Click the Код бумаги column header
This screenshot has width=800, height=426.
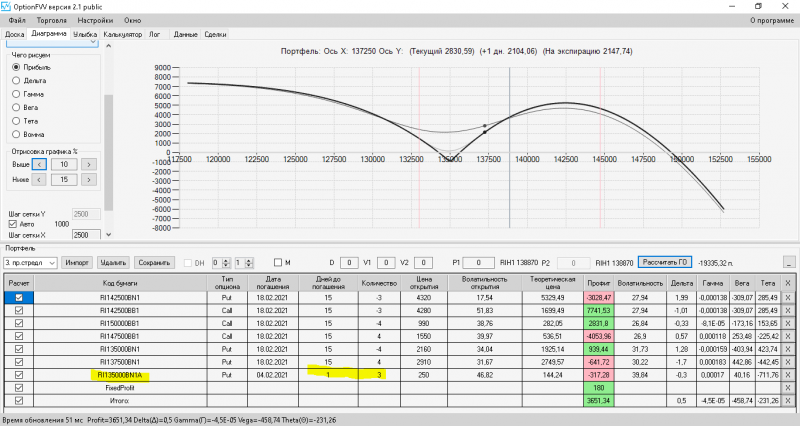tap(120, 283)
